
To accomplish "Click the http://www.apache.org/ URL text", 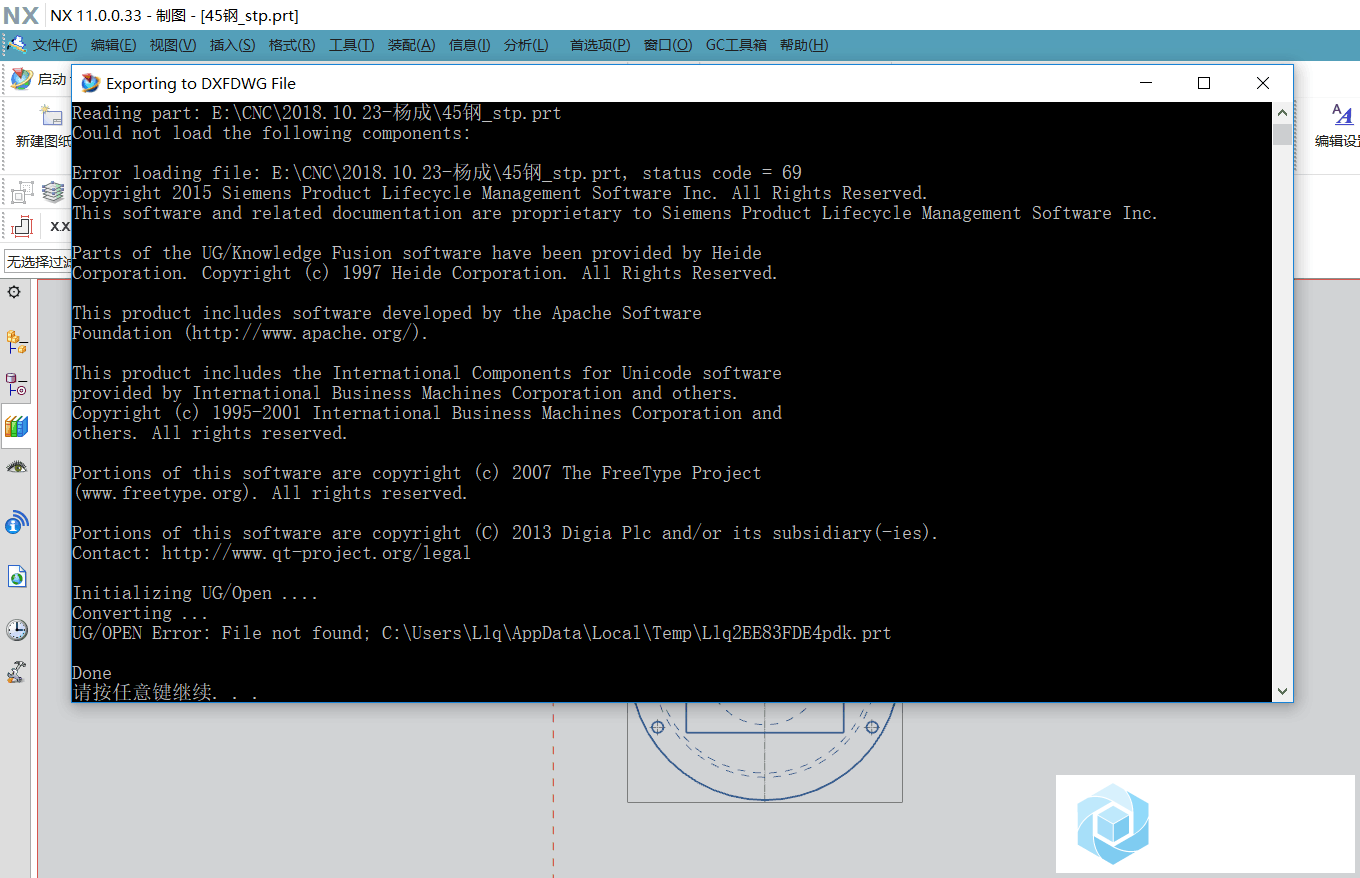I will 304,333.
